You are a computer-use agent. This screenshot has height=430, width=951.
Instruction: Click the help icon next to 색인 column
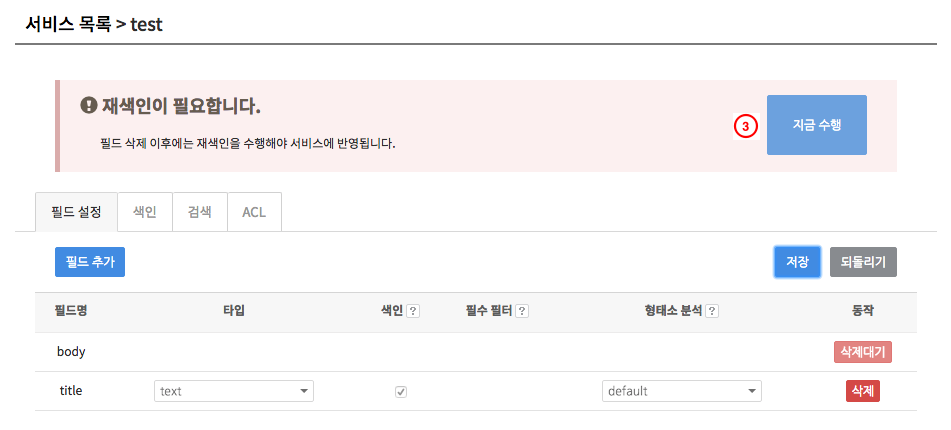(x=413, y=311)
